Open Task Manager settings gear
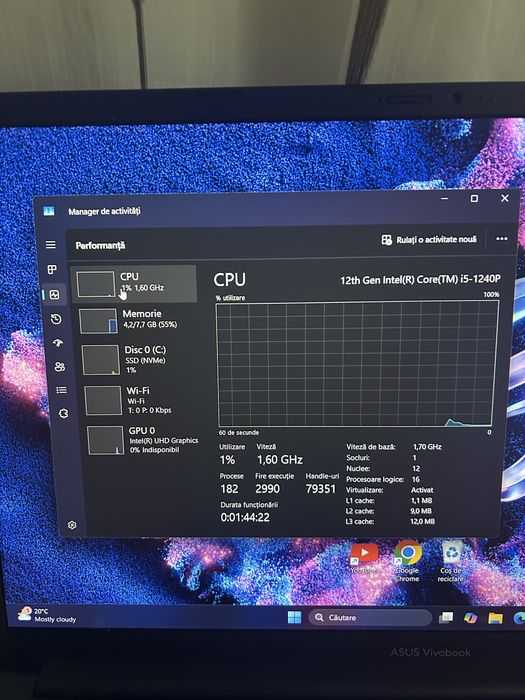The width and height of the screenshot is (525, 700). point(72,525)
